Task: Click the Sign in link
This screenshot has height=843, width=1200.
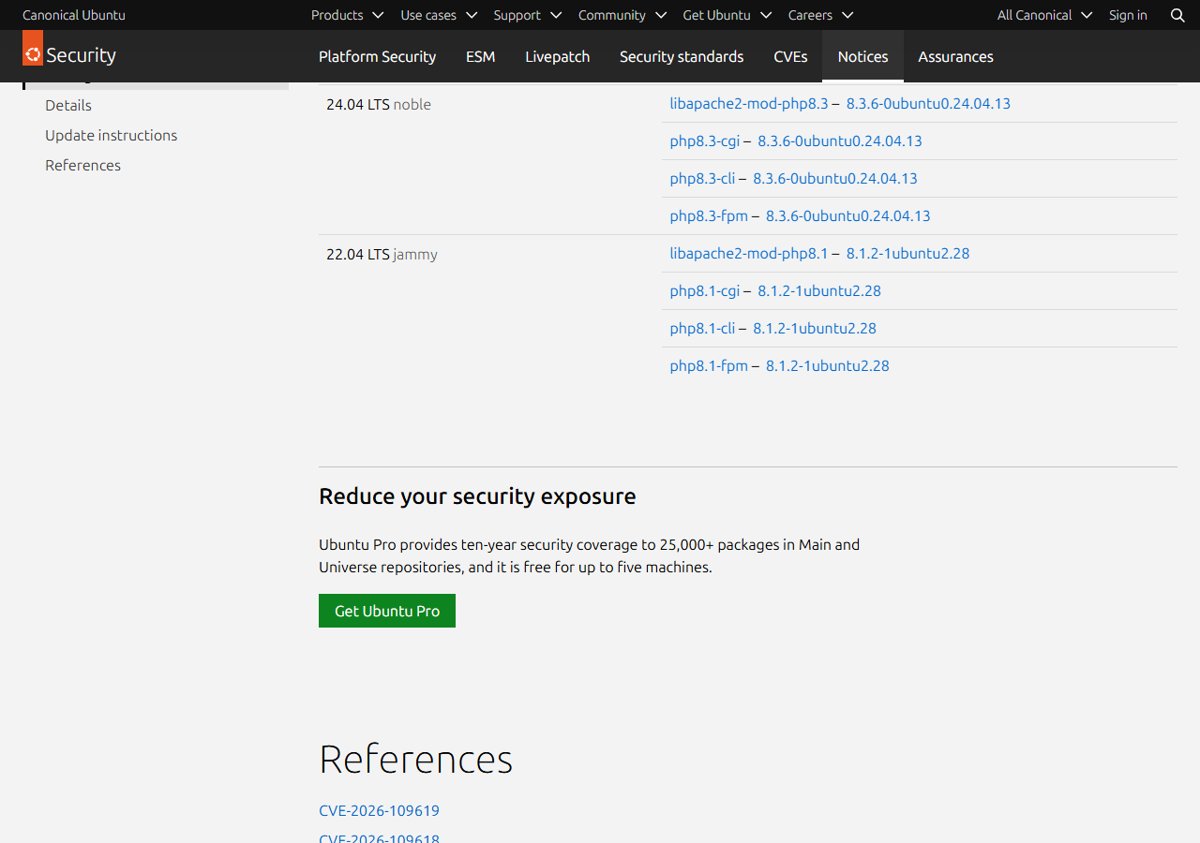Action: pos(1128,15)
